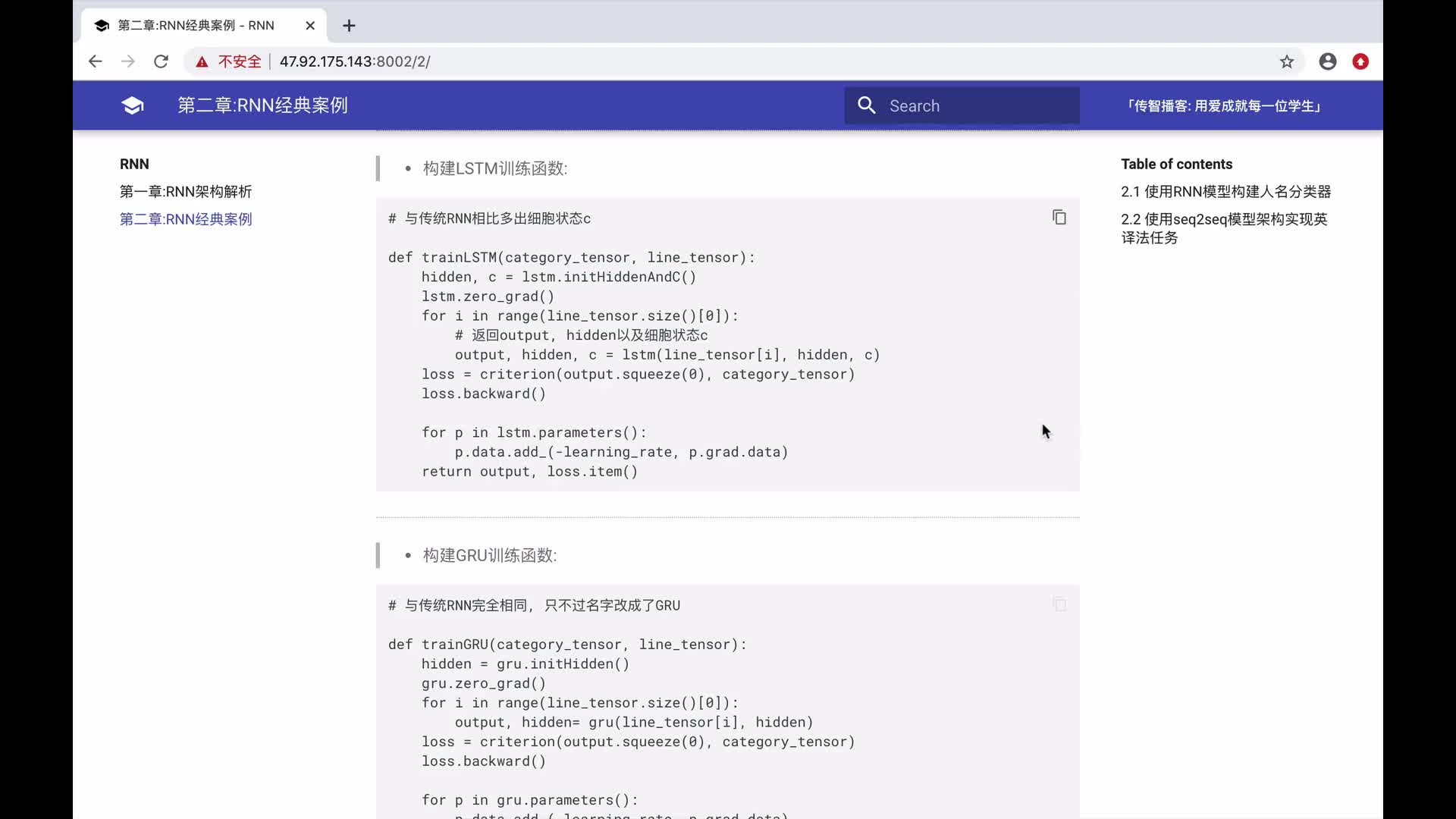Image resolution: width=1456 pixels, height=819 pixels.
Task: Click the copy code icon for LSTM
Action: 1058,217
